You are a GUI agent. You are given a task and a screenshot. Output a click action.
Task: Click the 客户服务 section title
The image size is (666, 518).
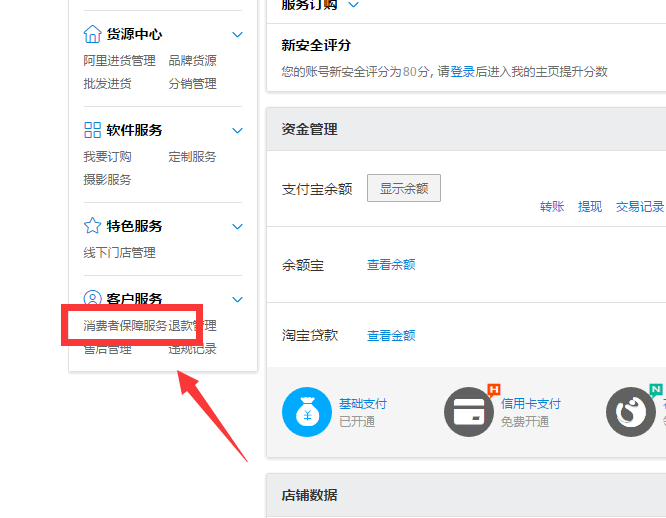pyautogui.click(x=134, y=298)
